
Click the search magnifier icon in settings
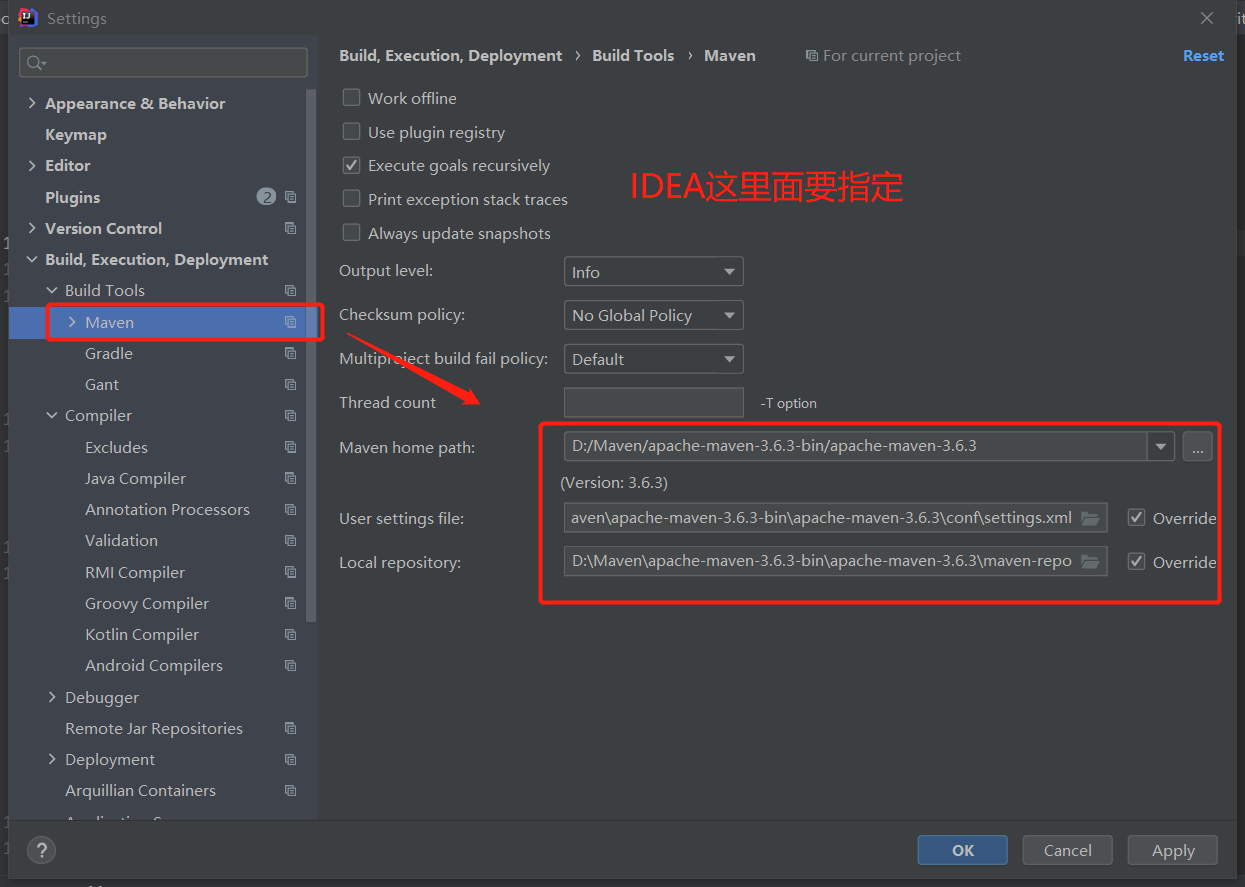click(x=36, y=63)
